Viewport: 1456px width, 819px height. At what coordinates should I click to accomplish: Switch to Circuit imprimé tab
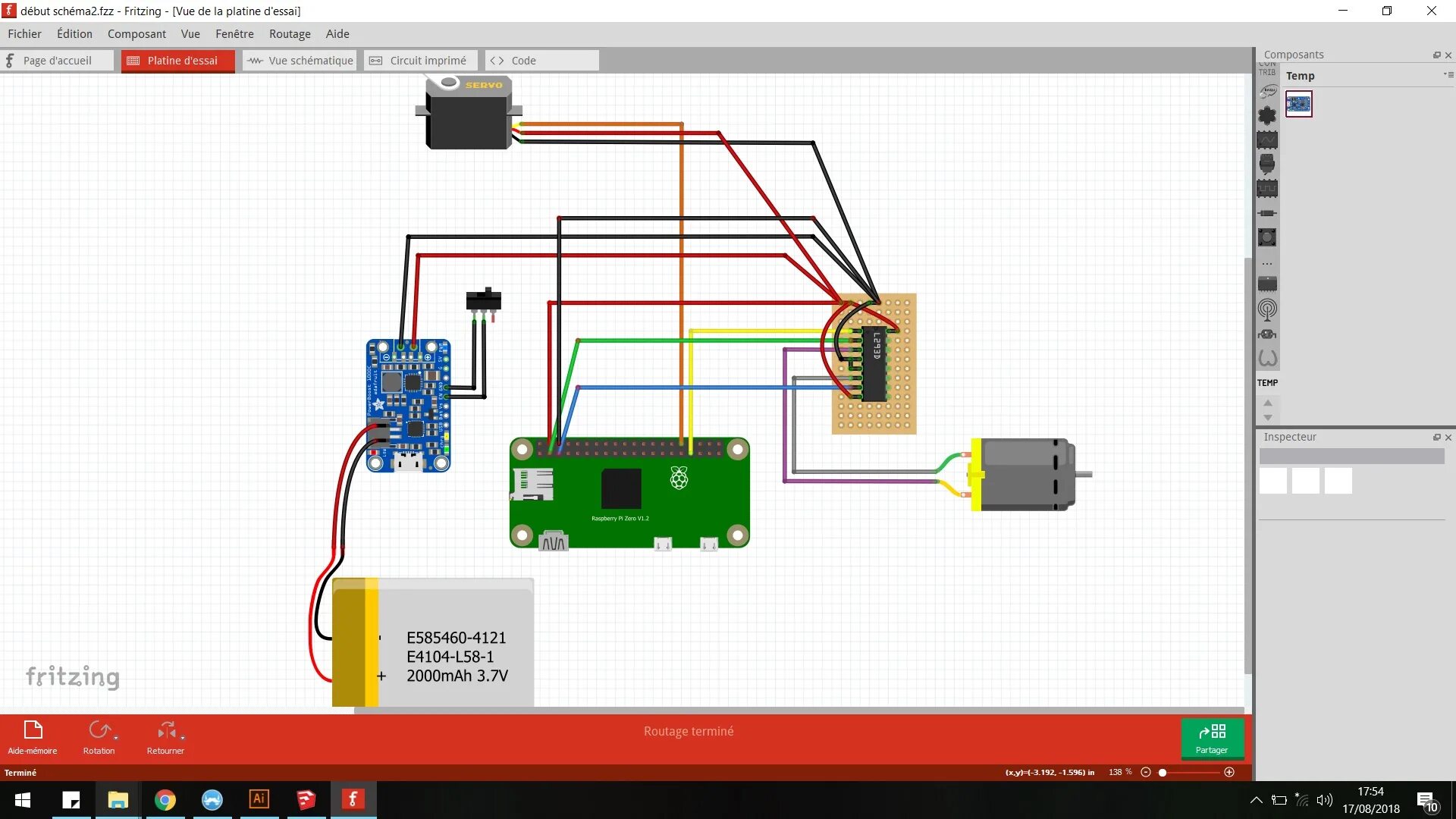coord(419,59)
